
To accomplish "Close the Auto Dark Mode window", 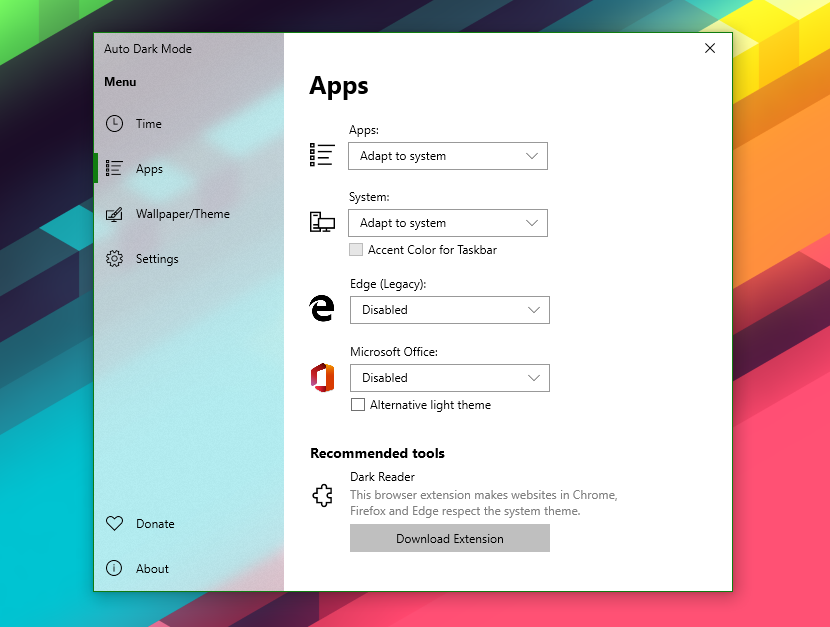I will pyautogui.click(x=710, y=48).
